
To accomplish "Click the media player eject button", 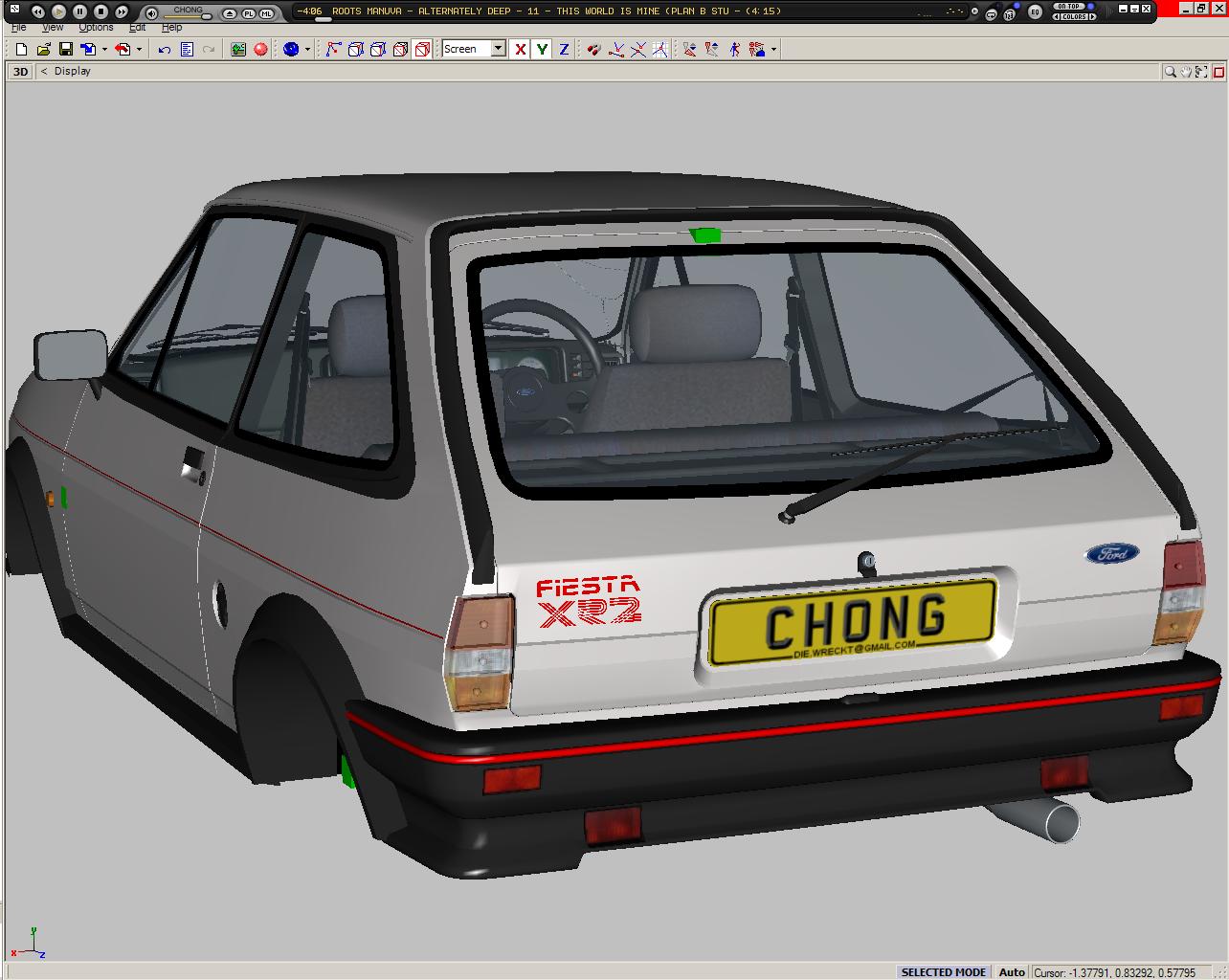I will (x=229, y=13).
